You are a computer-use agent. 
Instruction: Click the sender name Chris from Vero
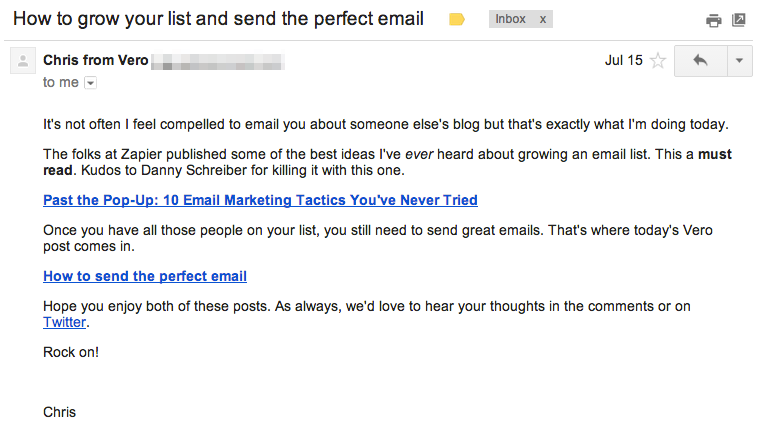point(95,61)
